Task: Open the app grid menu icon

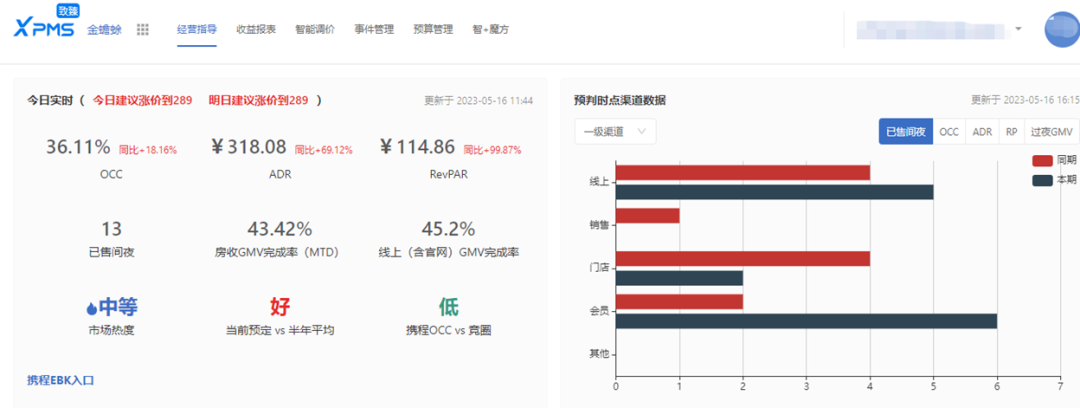Action: point(143,30)
